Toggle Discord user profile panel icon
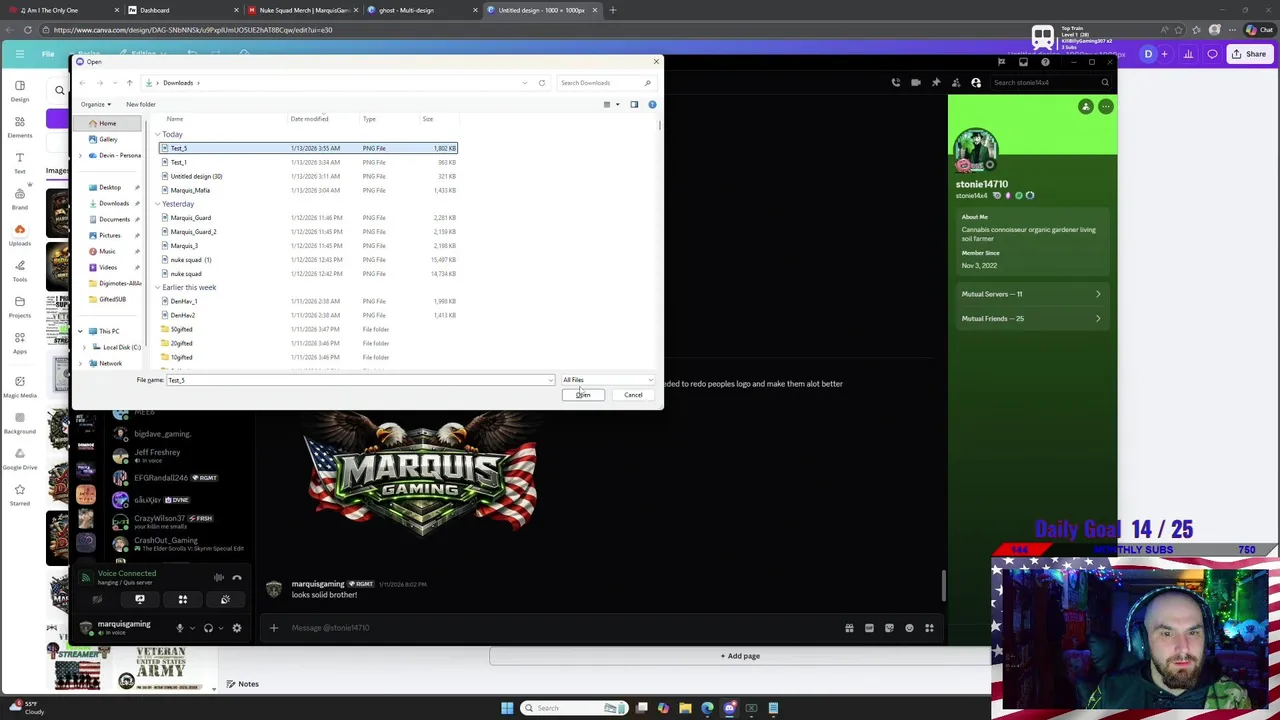Viewport: 1280px width, 720px height. pos(976,83)
